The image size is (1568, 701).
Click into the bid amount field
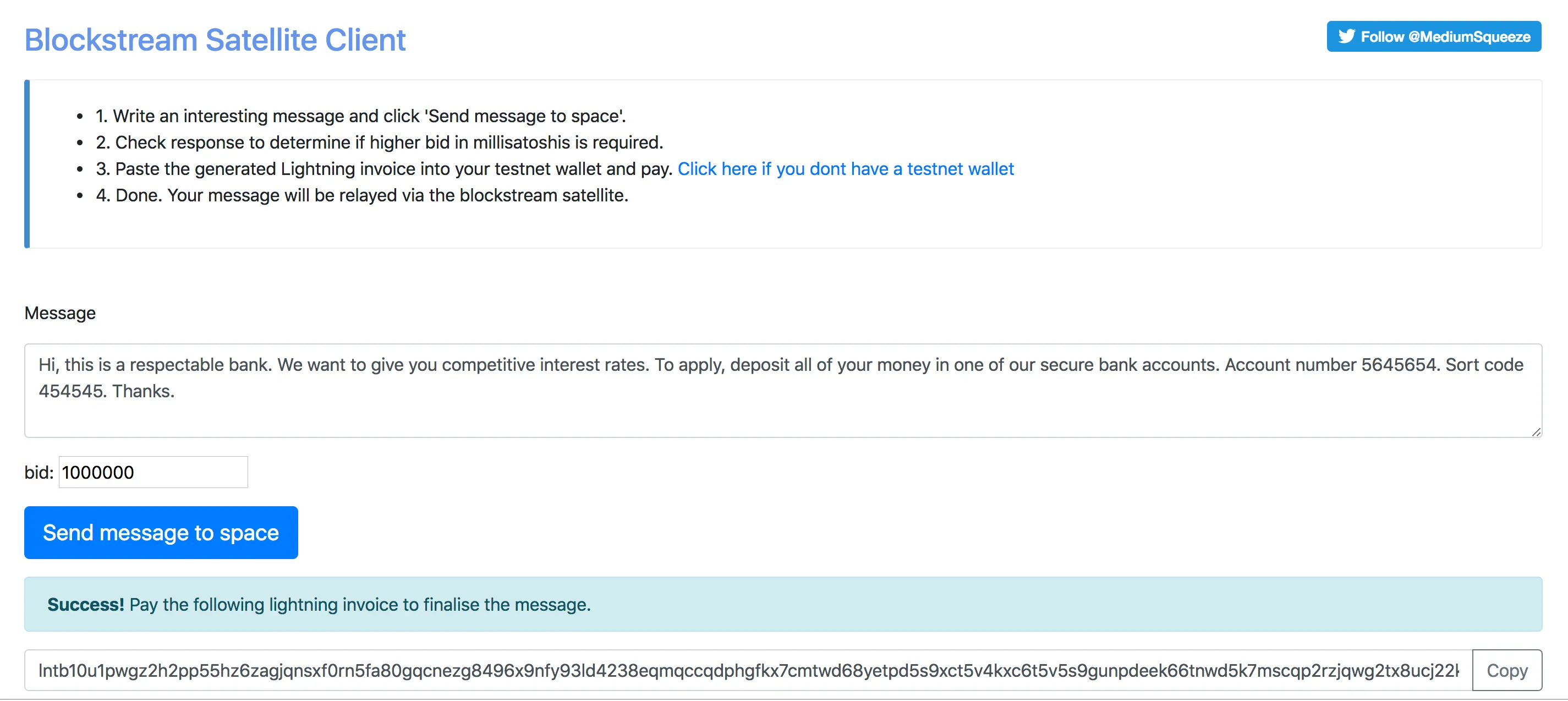[x=153, y=472]
